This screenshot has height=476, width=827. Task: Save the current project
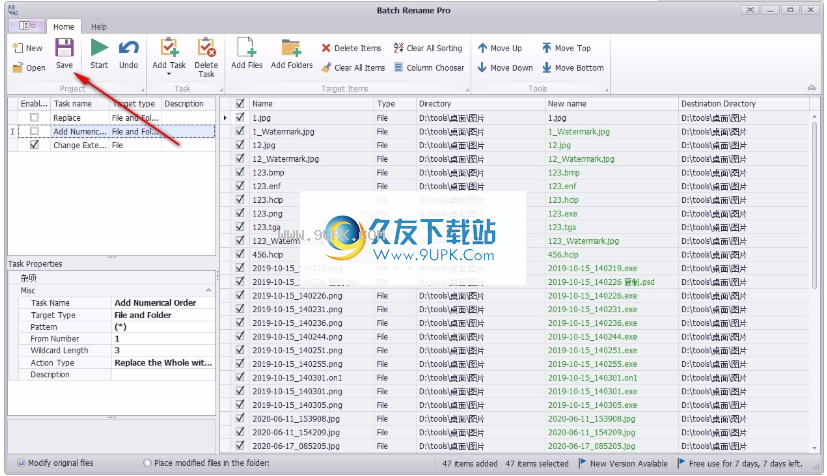(64, 54)
